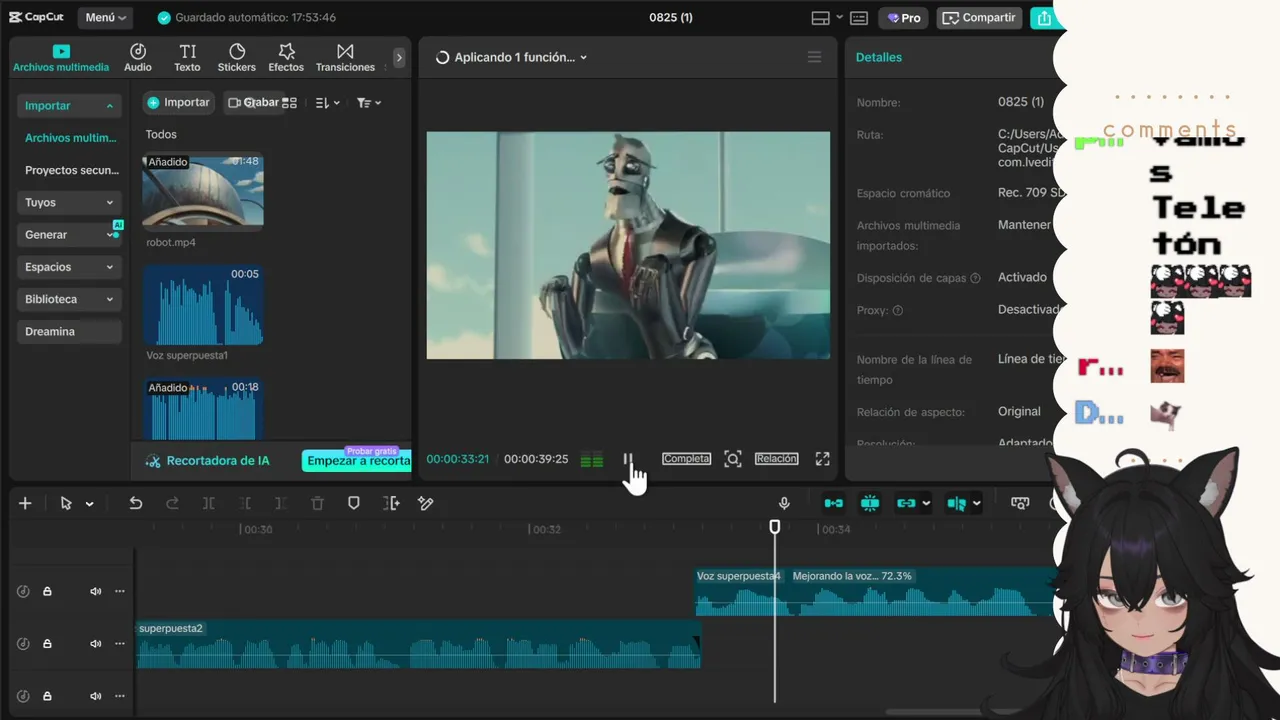This screenshot has height=720, width=1280.
Task: Click the Grabar record button
Action: point(254,102)
